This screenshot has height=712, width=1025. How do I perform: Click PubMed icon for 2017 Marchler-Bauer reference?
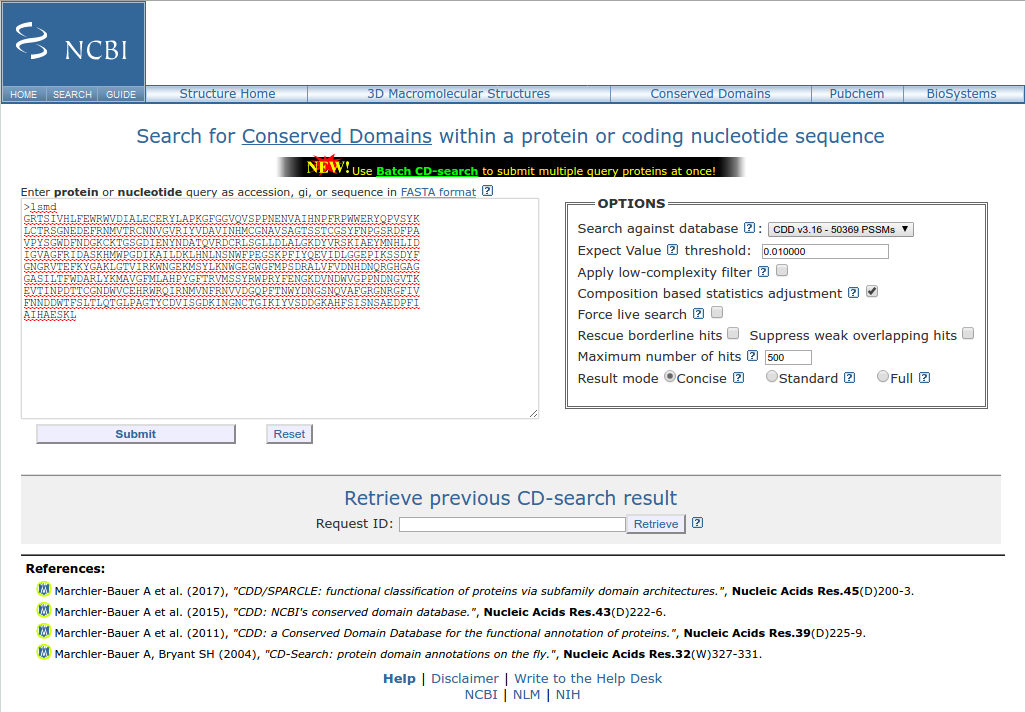[44, 590]
